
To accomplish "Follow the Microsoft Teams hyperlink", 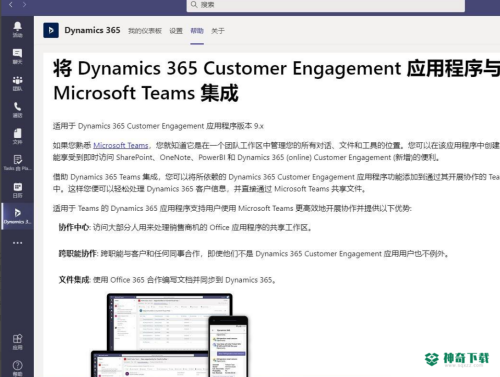I will coord(121,145).
